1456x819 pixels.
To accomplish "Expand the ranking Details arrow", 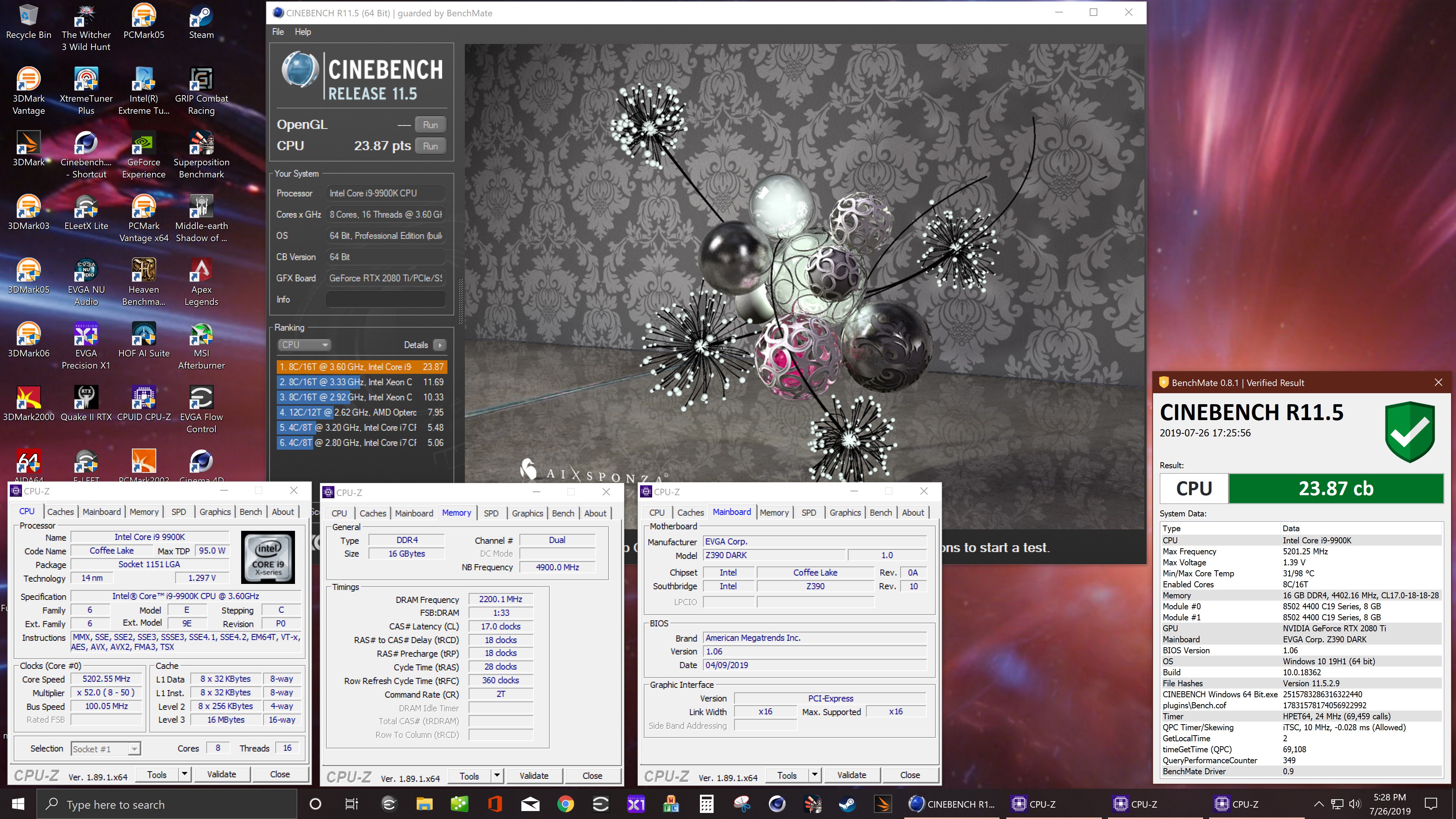I will click(x=440, y=345).
